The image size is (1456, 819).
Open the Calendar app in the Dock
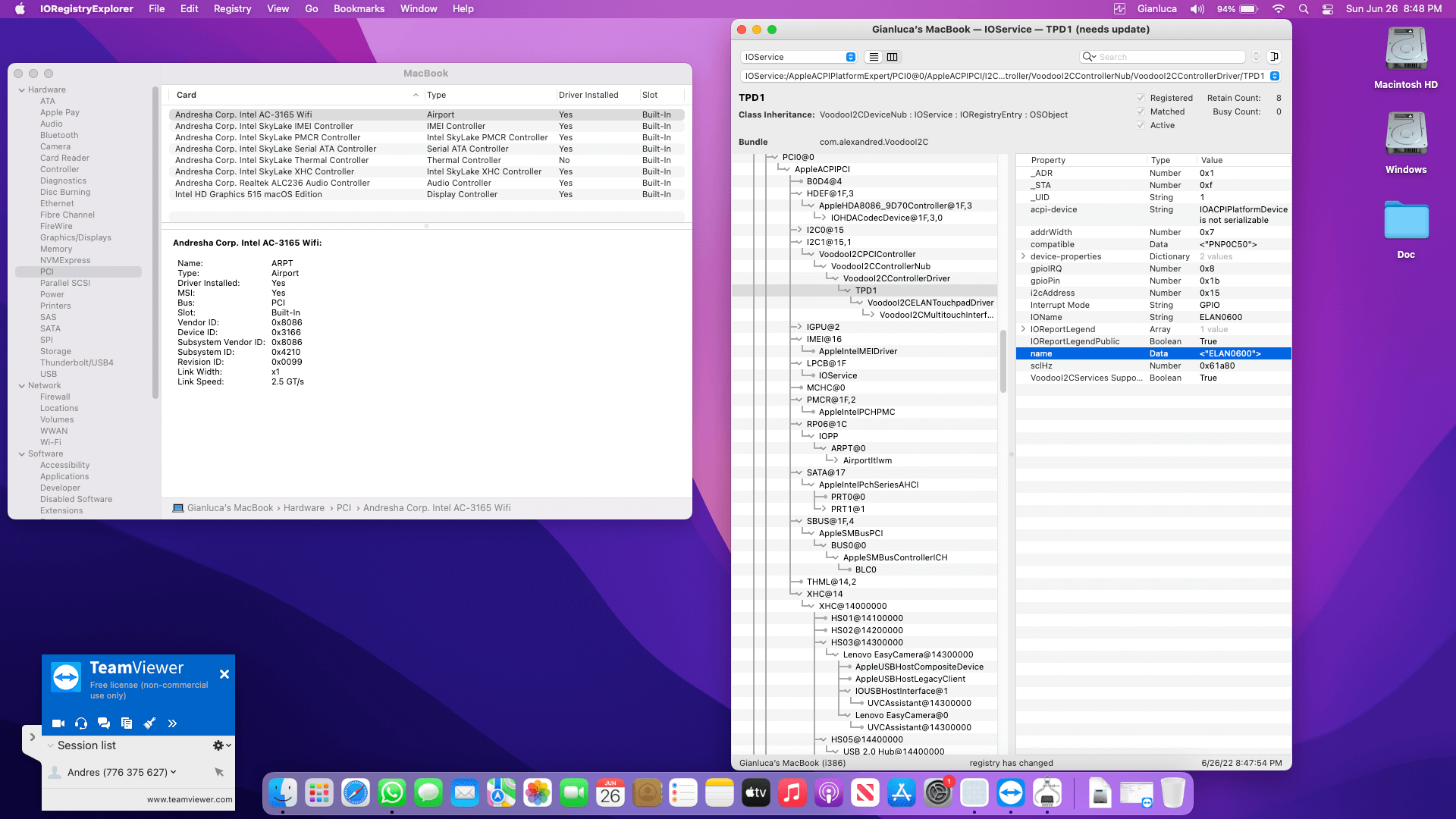point(610,793)
